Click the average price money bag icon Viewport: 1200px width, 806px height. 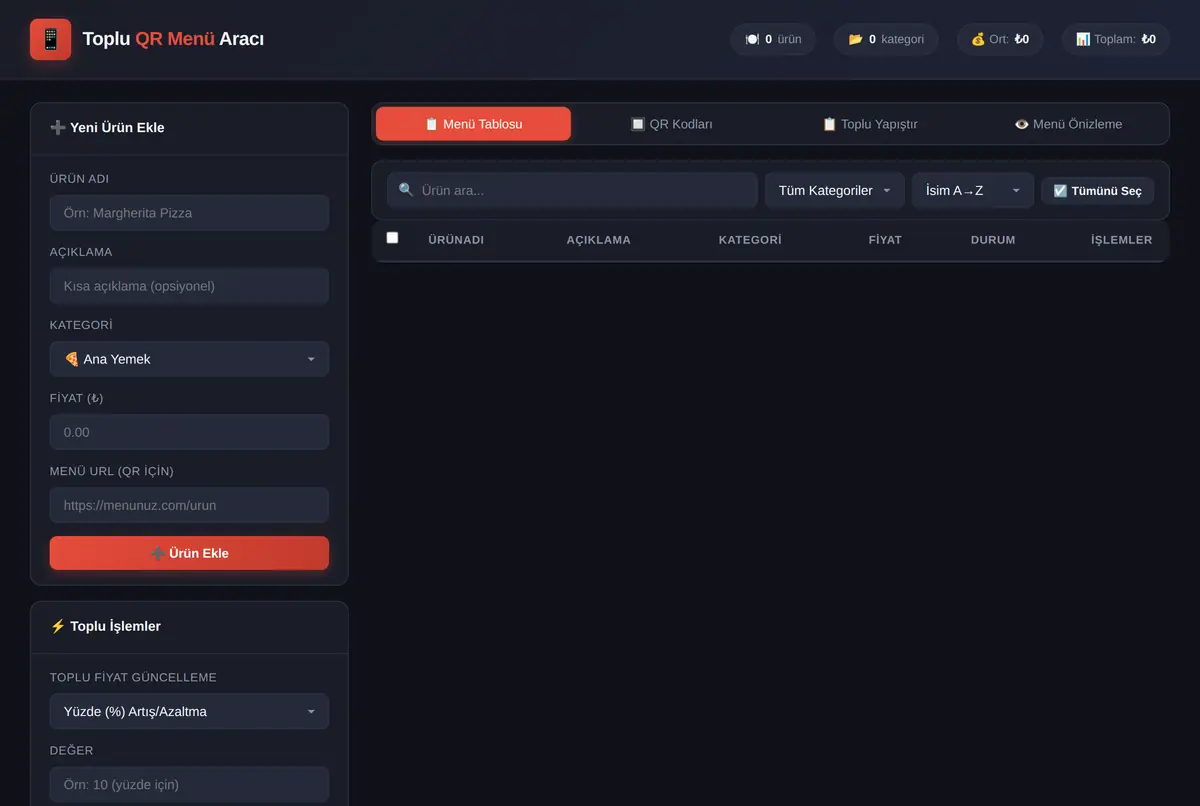978,39
